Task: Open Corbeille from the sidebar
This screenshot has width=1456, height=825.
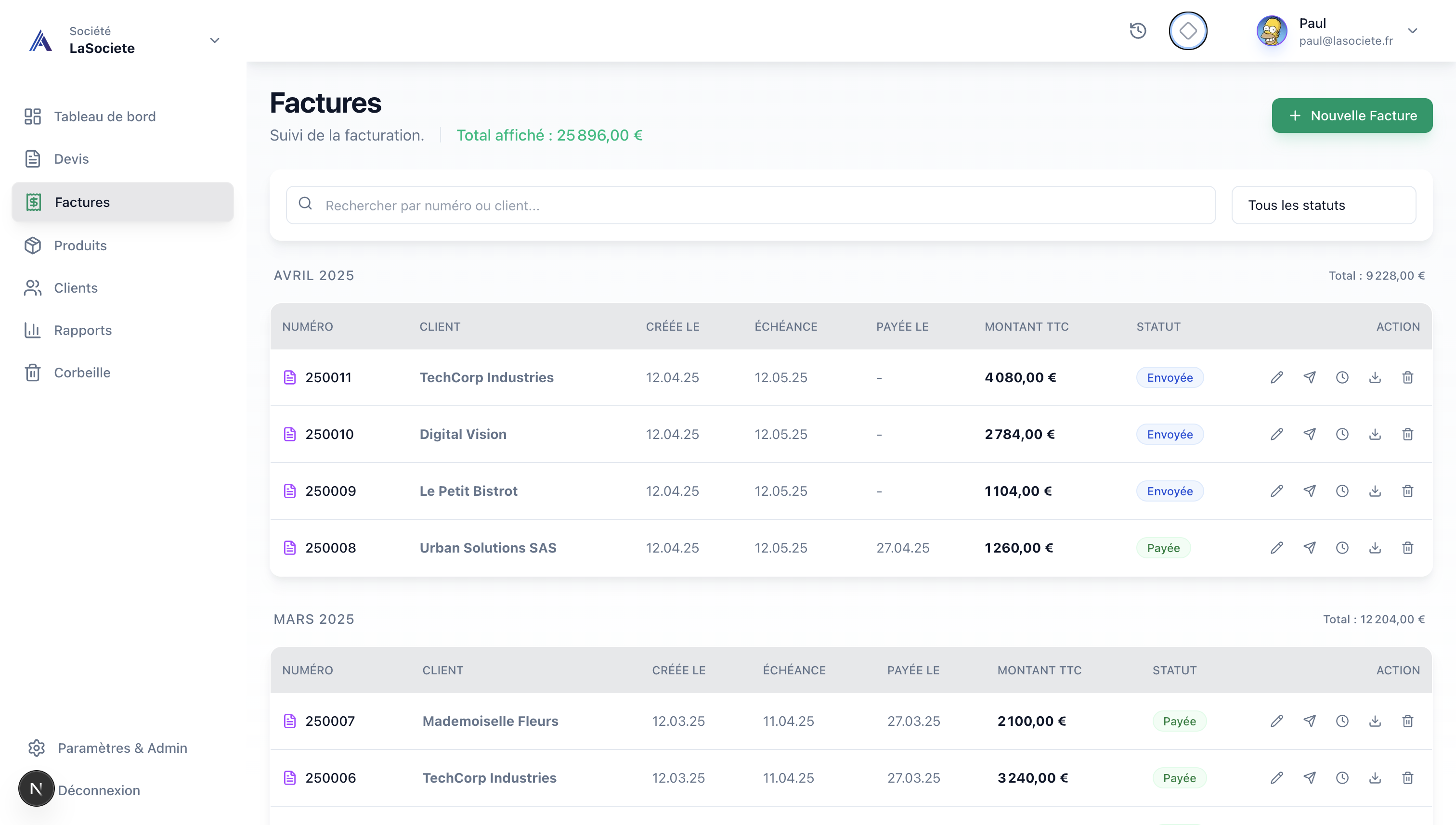Action: (x=82, y=372)
